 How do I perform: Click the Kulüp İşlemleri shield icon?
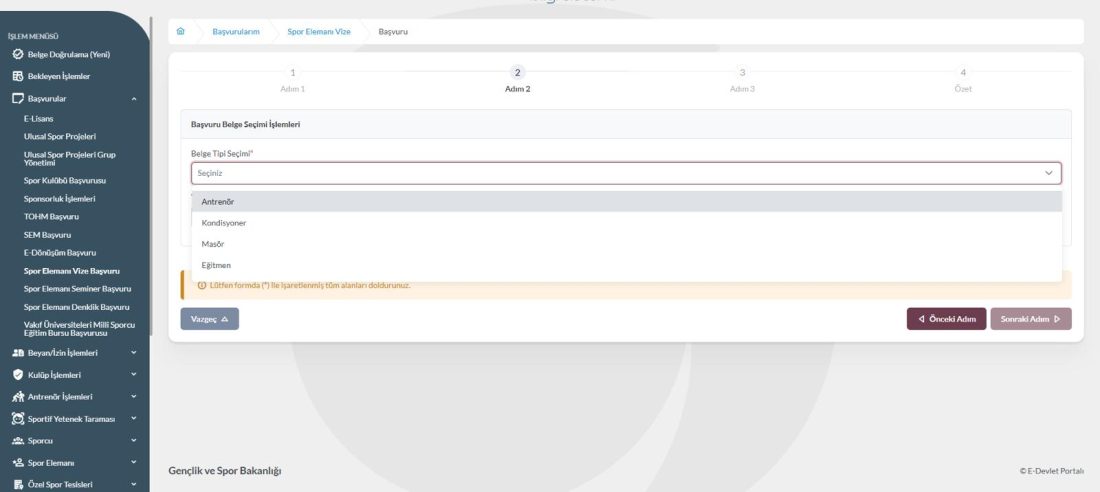(17, 375)
